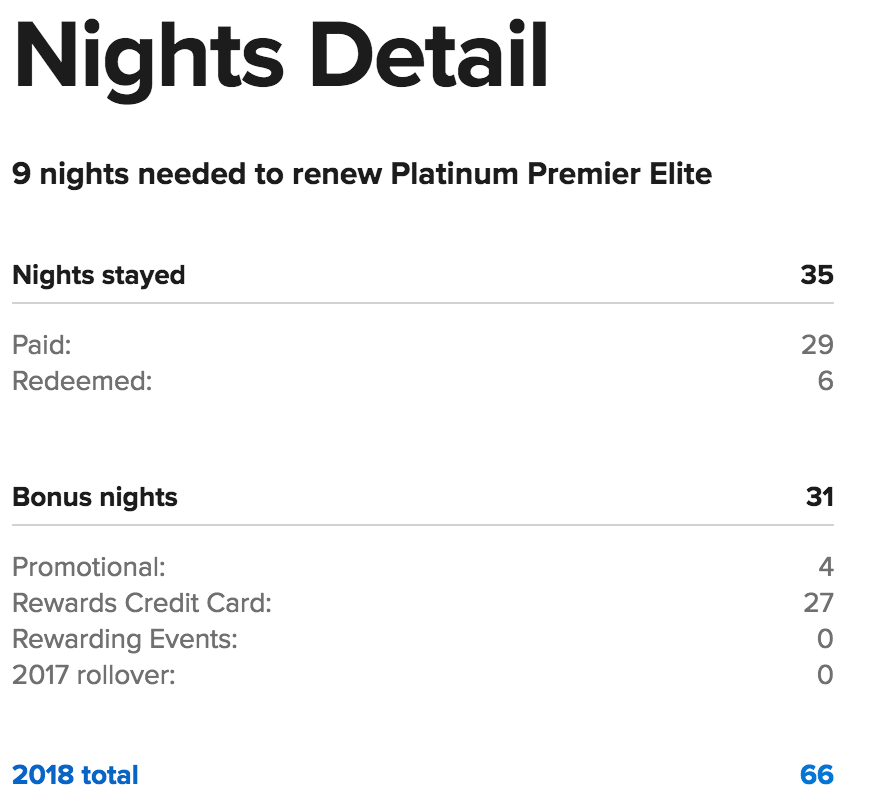The image size is (870, 810).
Task: Open the blue 2018 total link
Action: (75, 775)
